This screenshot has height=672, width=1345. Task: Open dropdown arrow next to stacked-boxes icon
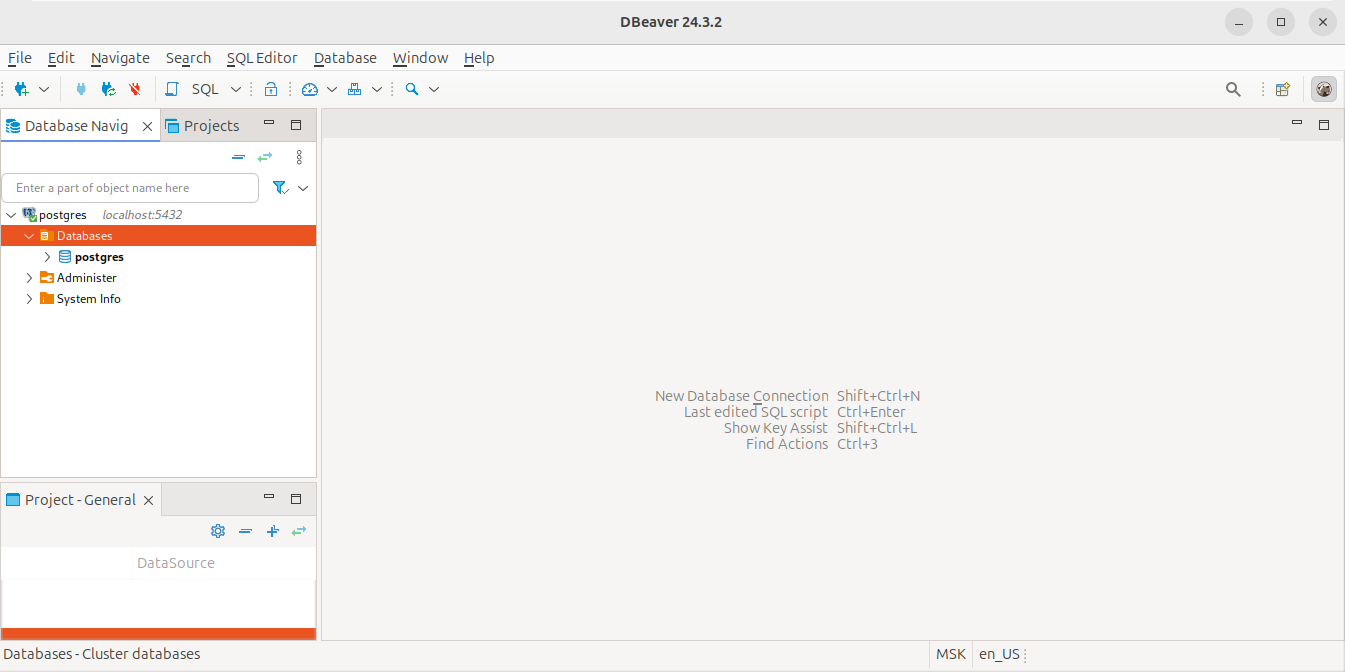pyautogui.click(x=377, y=89)
